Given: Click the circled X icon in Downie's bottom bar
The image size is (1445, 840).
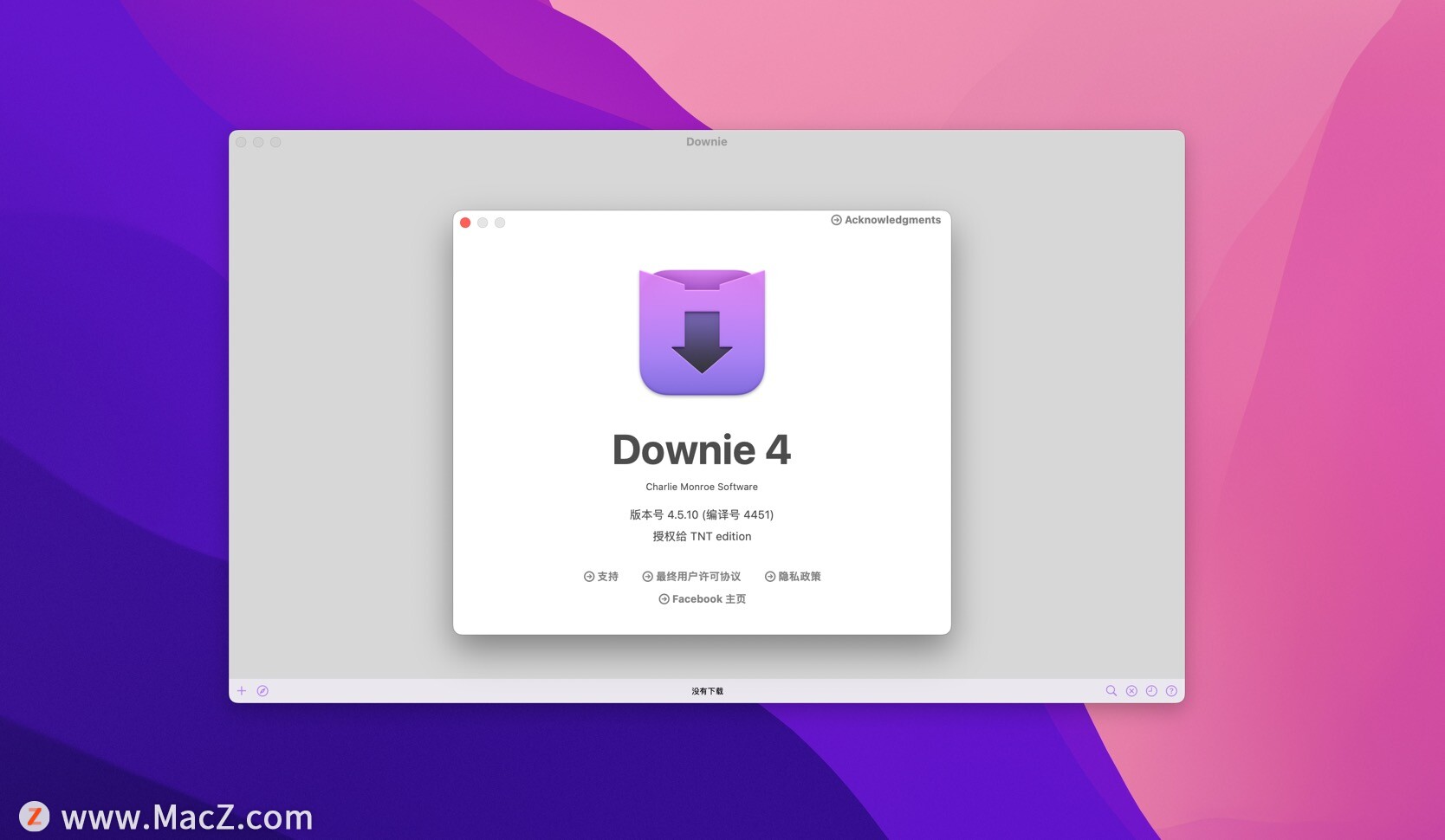Looking at the screenshot, I should click(x=1131, y=691).
